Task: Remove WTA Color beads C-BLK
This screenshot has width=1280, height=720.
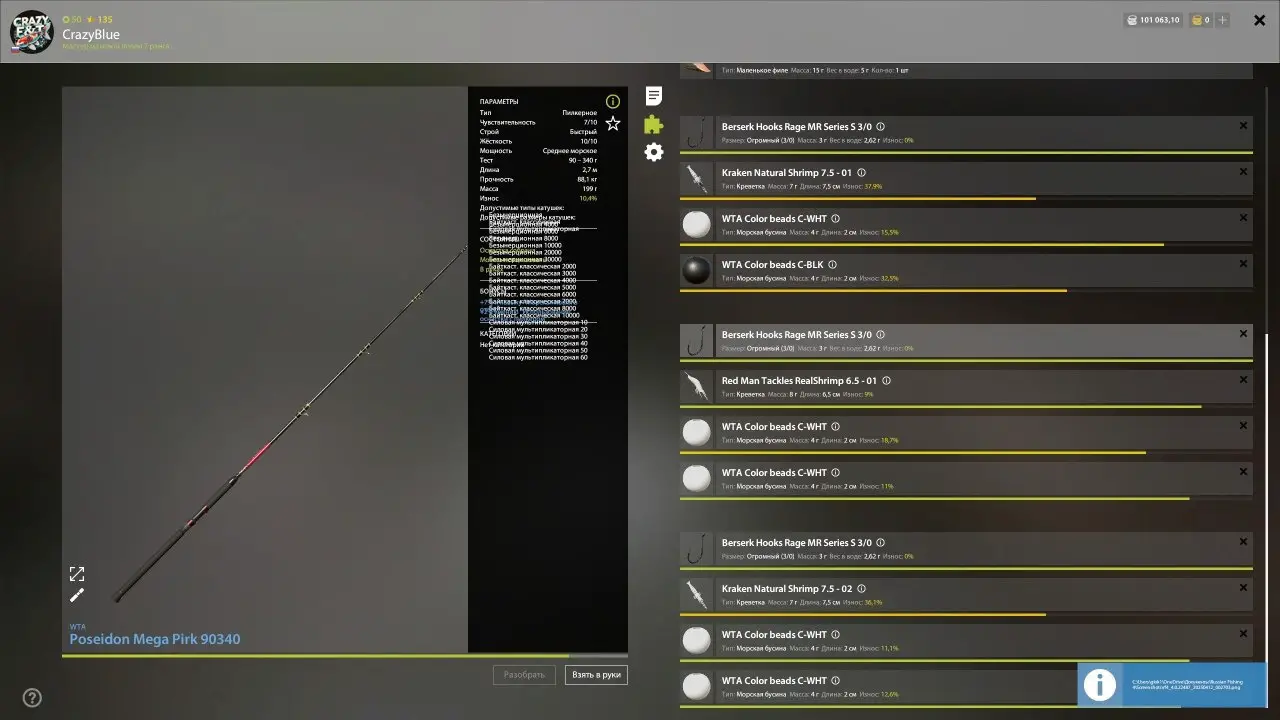Action: [1243, 264]
